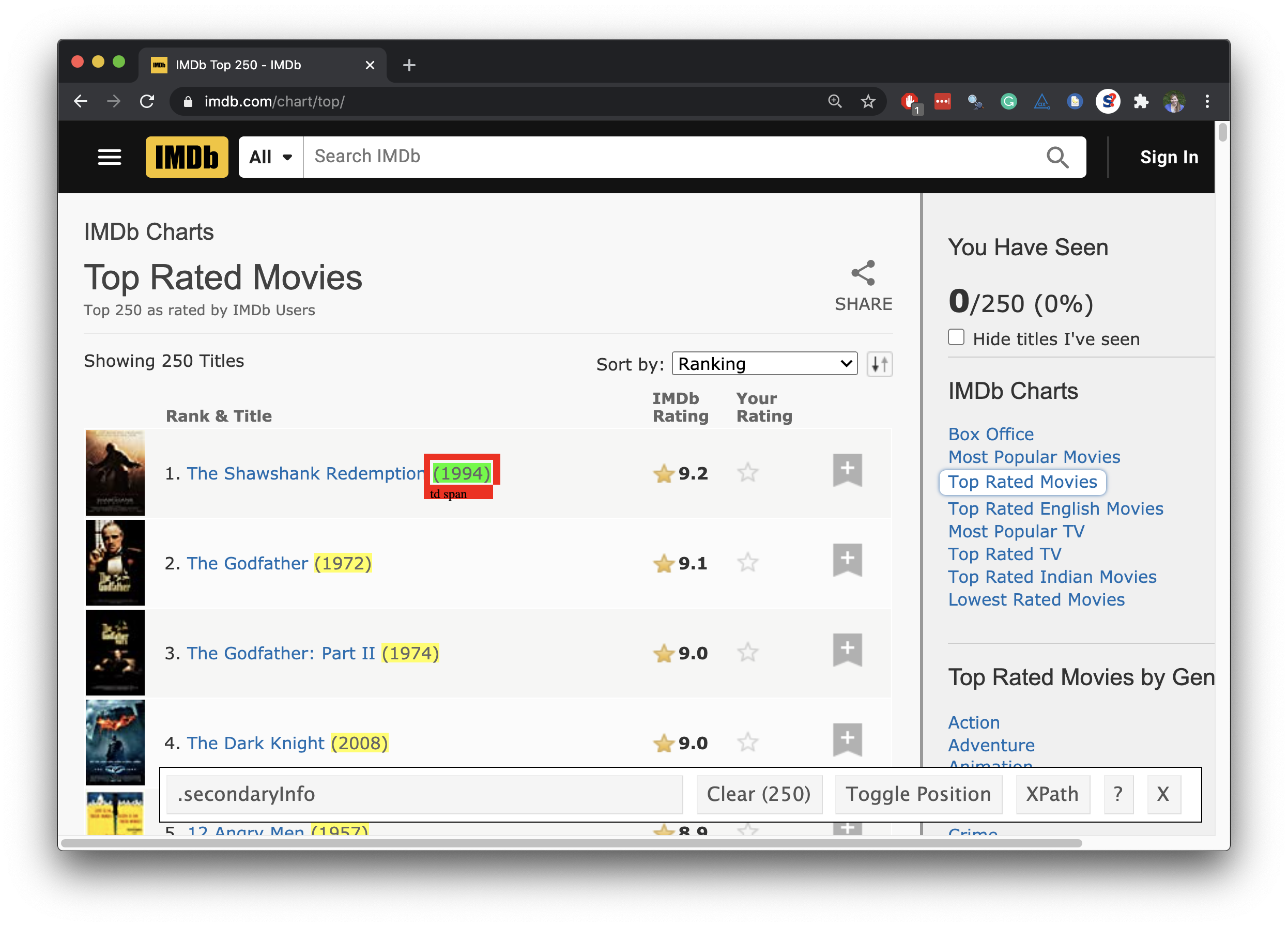Select Top Rated English Movies link

tap(1057, 508)
